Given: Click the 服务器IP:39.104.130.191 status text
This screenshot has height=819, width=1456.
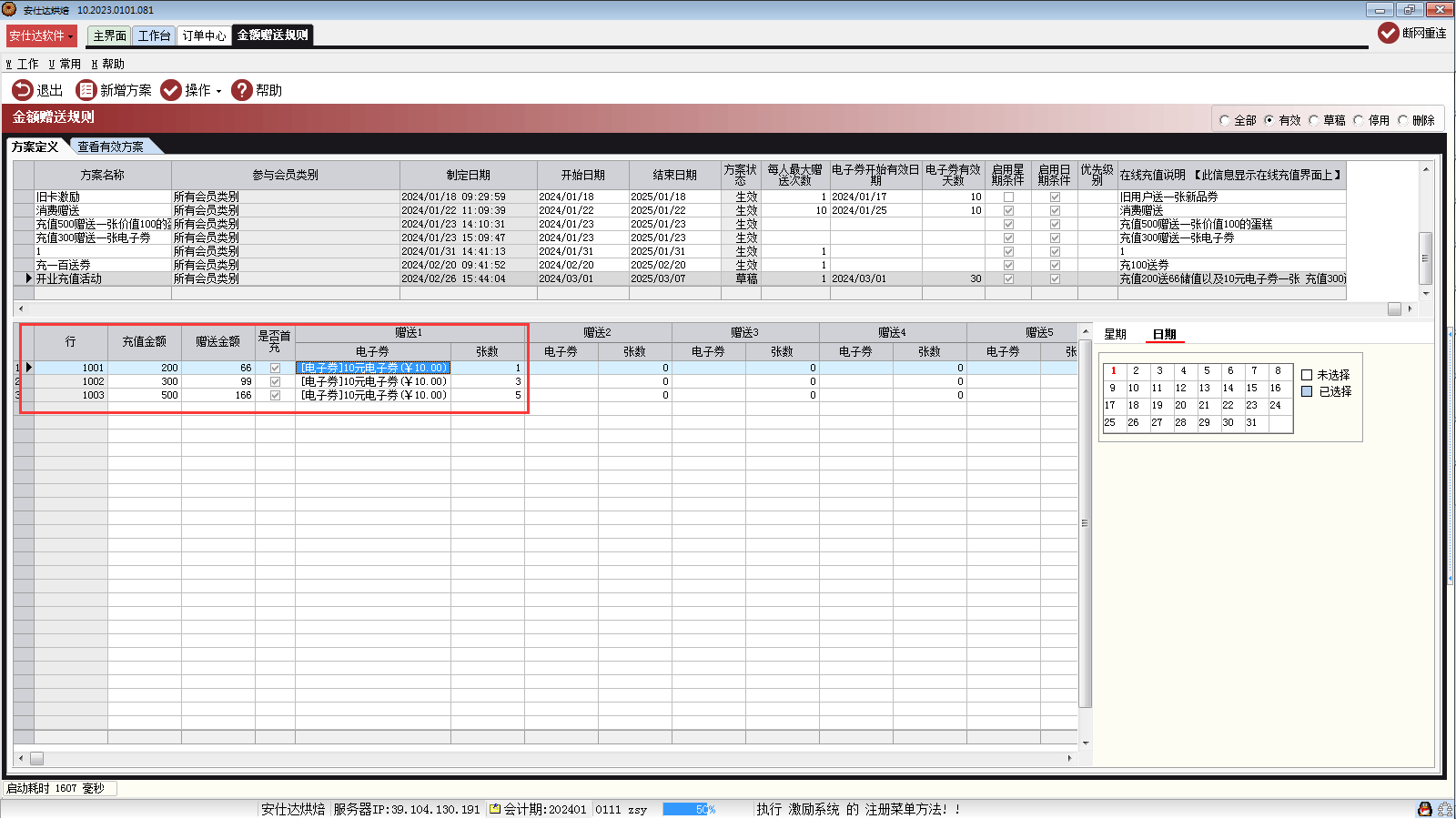Looking at the screenshot, I should click(406, 809).
